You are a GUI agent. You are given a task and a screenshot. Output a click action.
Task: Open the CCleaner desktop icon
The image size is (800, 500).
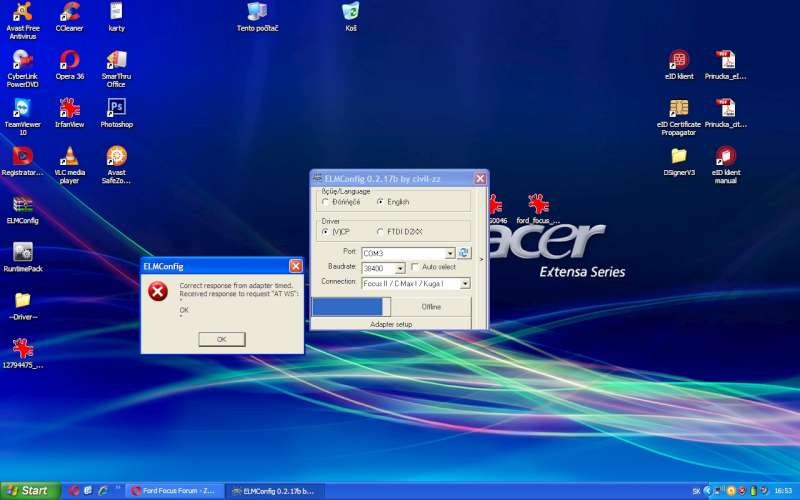pos(69,12)
